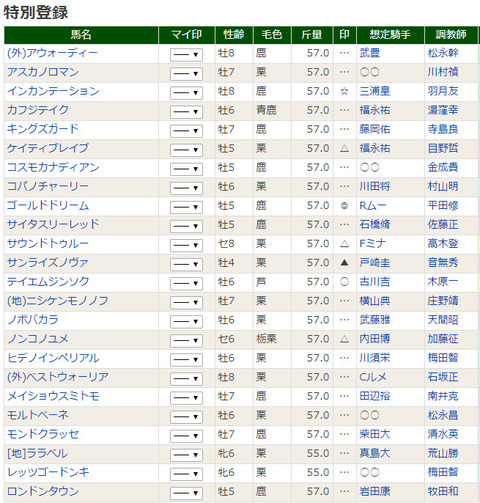480x503 pixels.
Task: Open trainer 音無秀 profile link
Action: (x=443, y=262)
